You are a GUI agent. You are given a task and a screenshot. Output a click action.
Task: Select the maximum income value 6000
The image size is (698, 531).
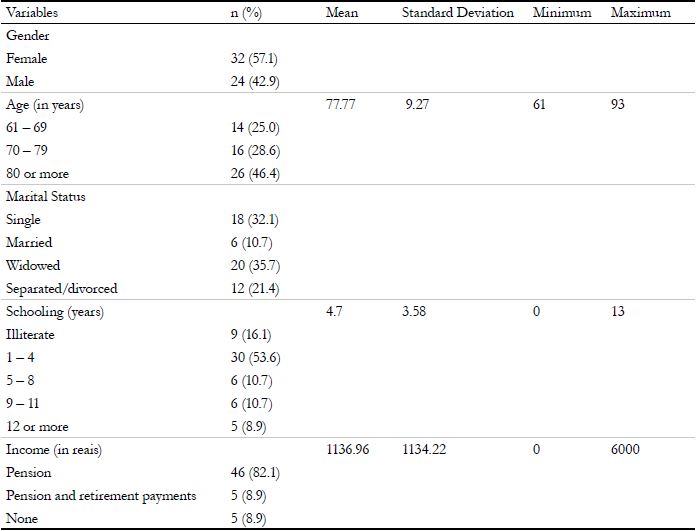[x=626, y=450]
